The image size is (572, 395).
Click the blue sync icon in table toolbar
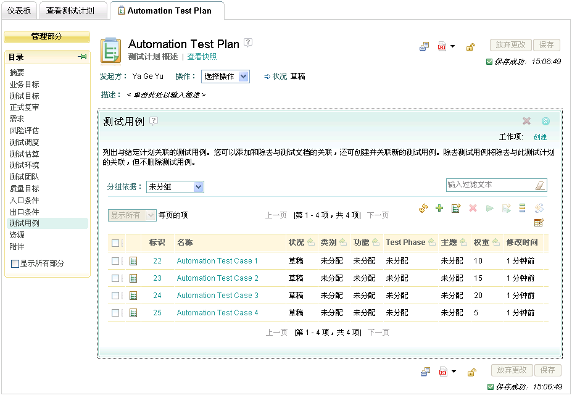point(539,208)
